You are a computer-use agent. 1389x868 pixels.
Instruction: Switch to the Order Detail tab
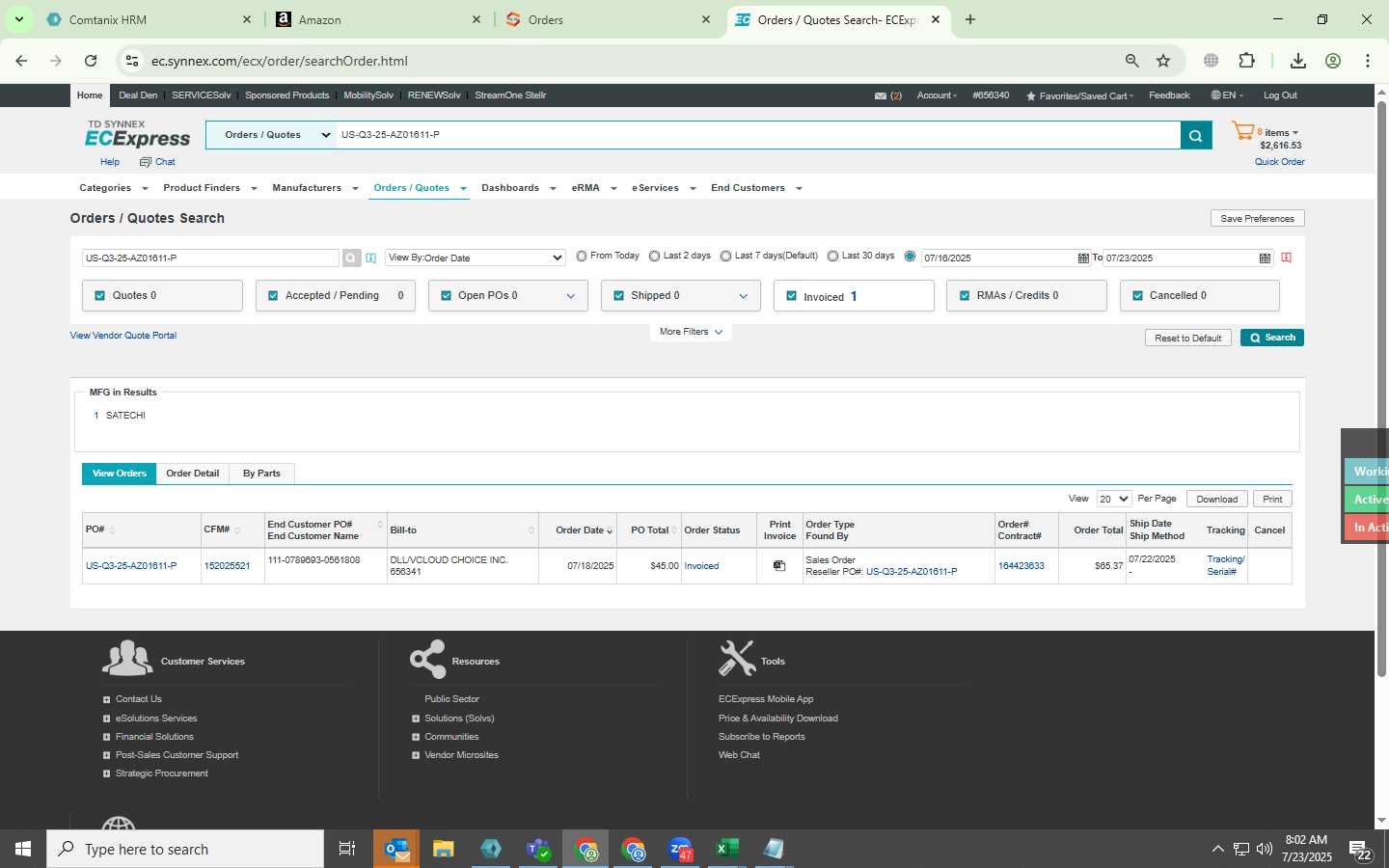[x=193, y=474]
